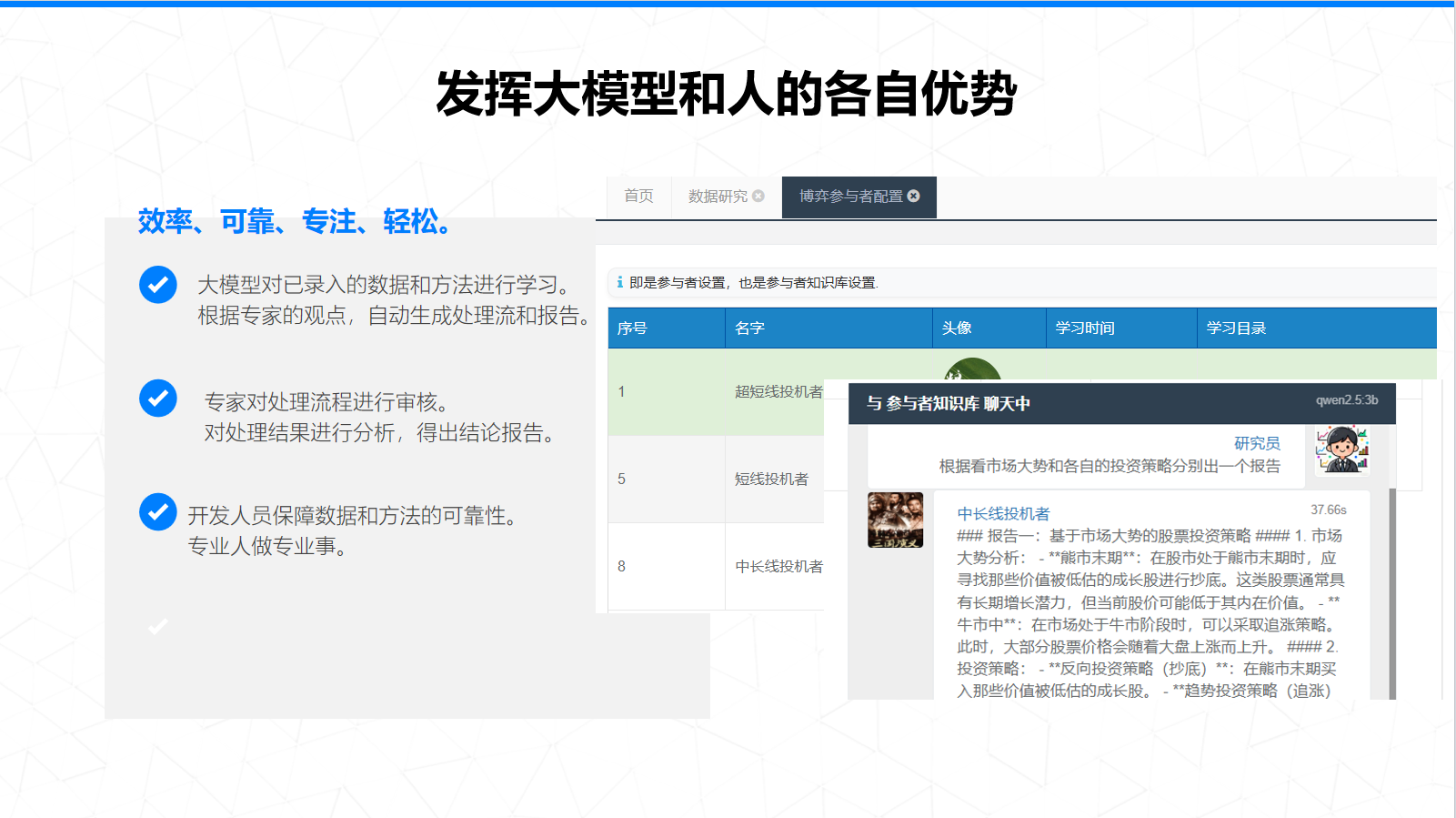1456x818 pixels.
Task: Click the qwen2.5:3b model label
Action: (1347, 400)
